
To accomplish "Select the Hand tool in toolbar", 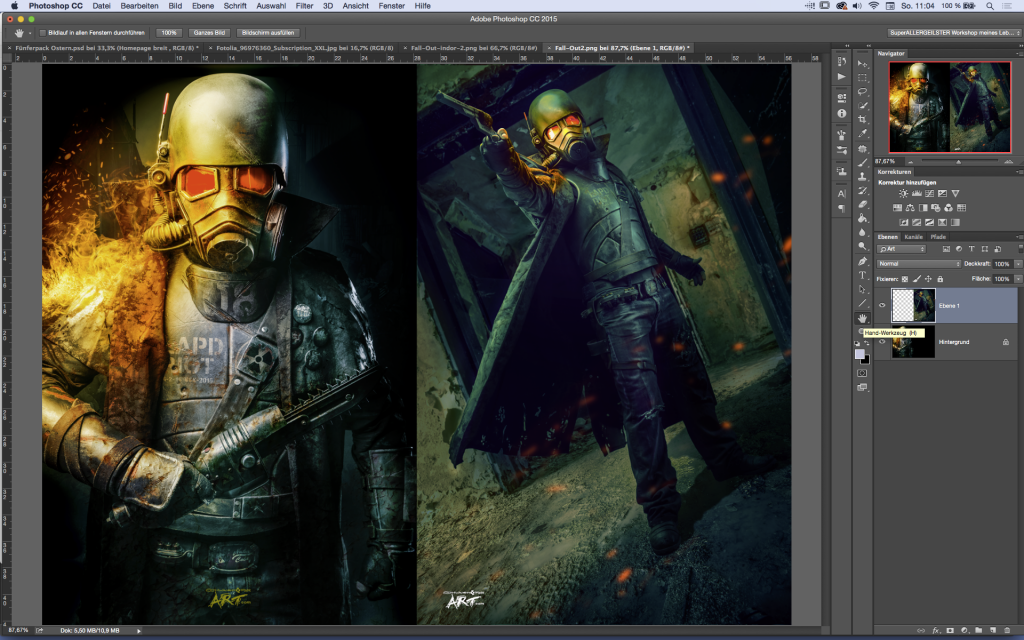I will click(x=862, y=318).
